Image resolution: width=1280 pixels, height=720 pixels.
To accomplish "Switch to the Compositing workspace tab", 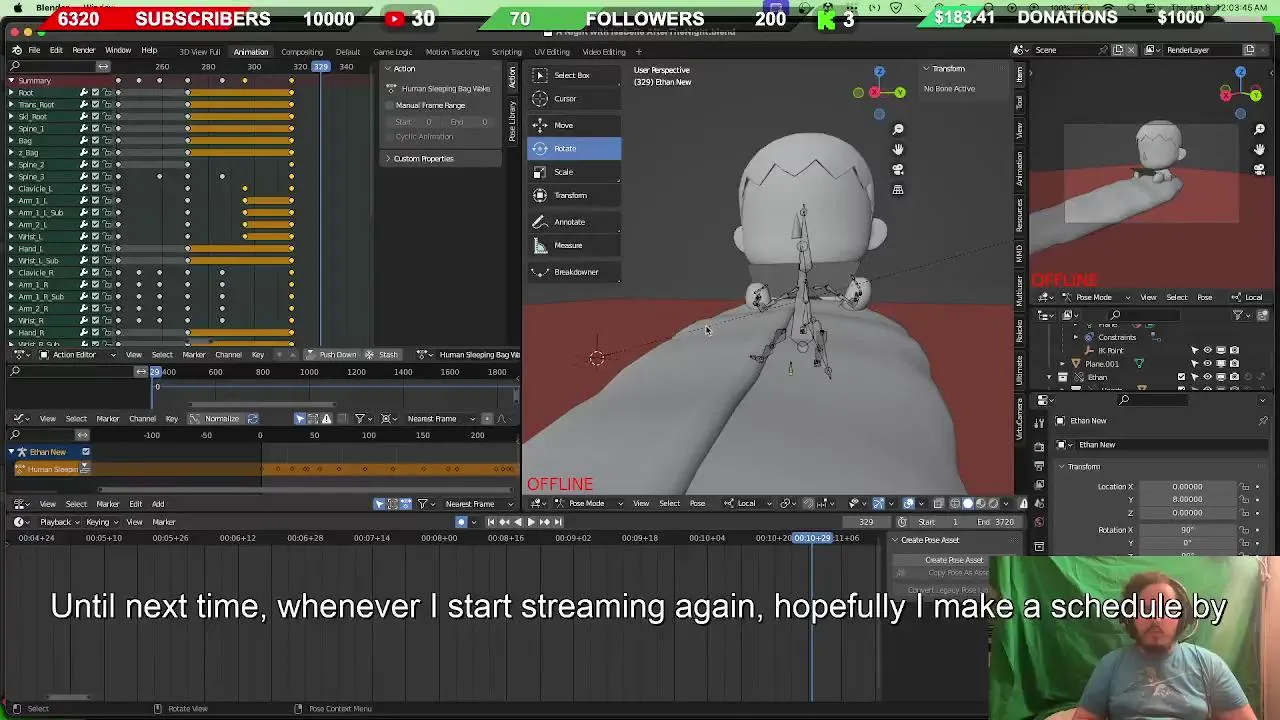I will (x=302, y=52).
